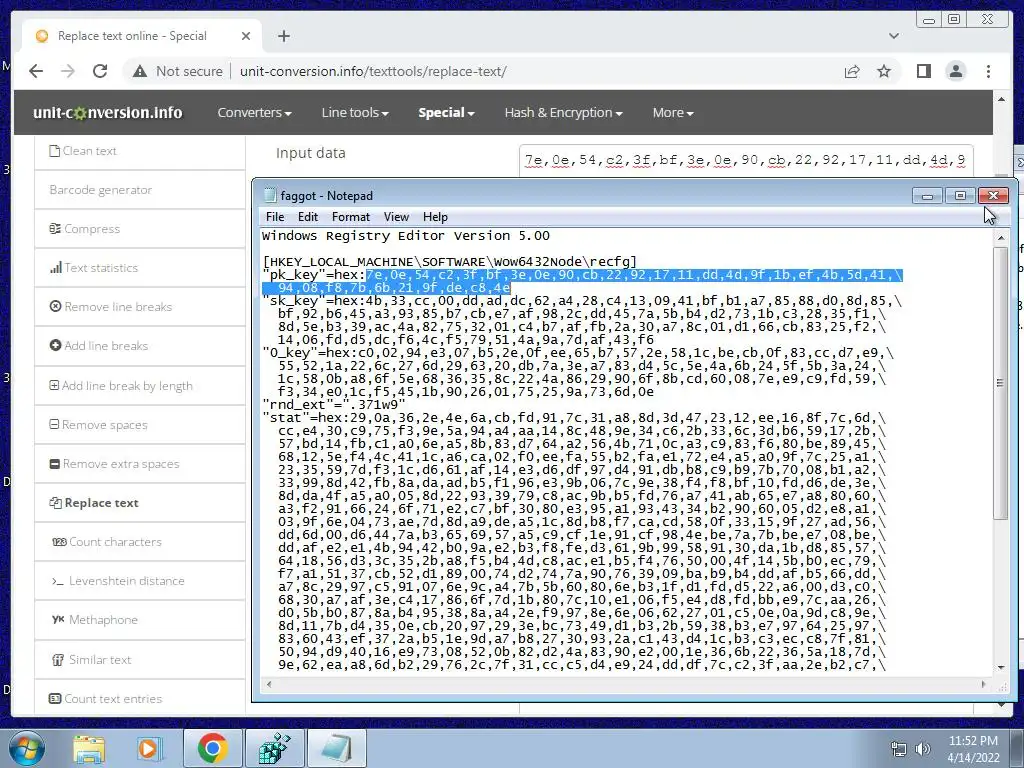The width and height of the screenshot is (1024, 768).
Task: Click the Windows Registry Editor Version line
Action: pos(406,236)
